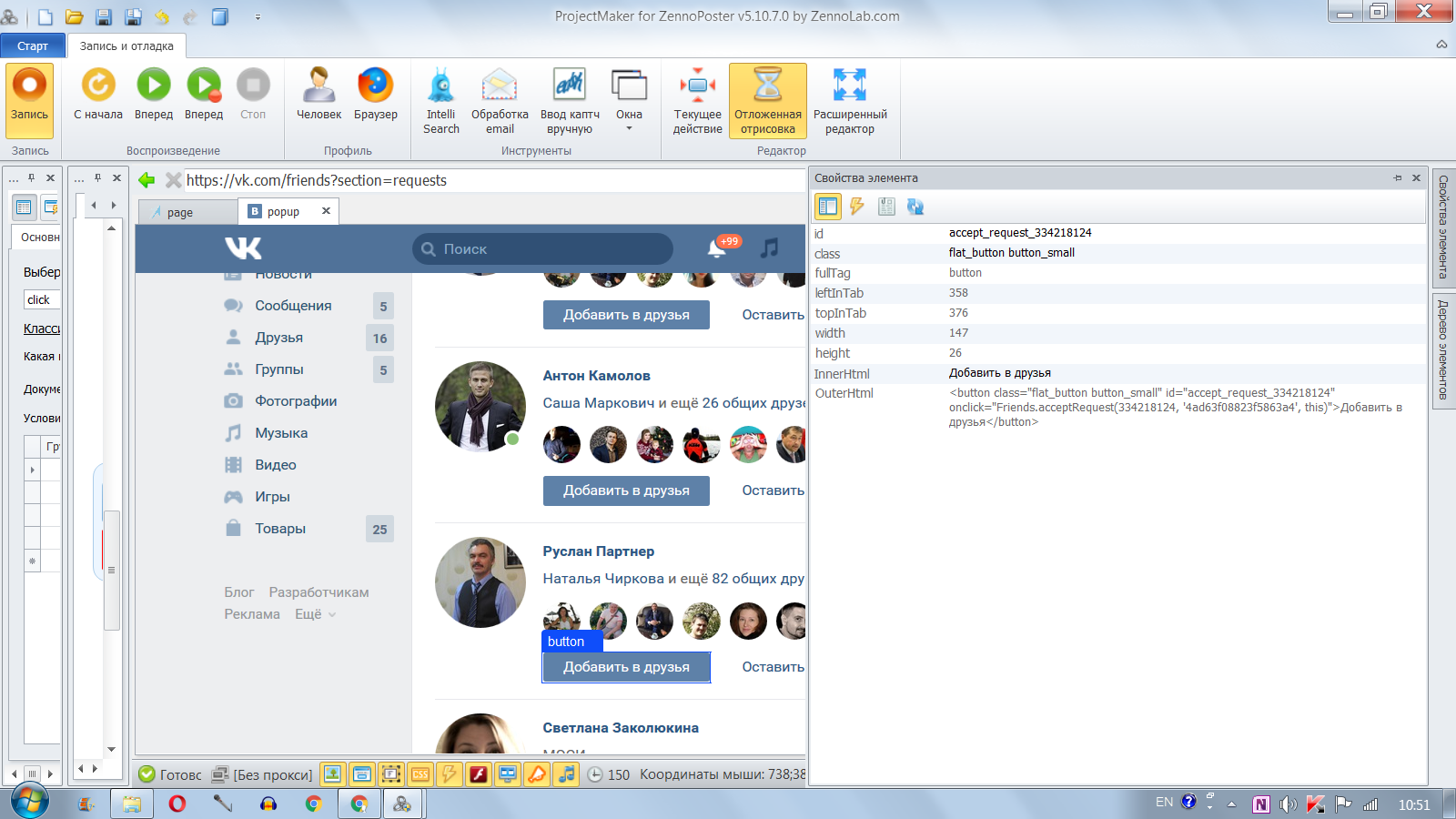This screenshot has height=819, width=1456.
Task: Toggle CSS loading in status bar
Action: point(420,774)
